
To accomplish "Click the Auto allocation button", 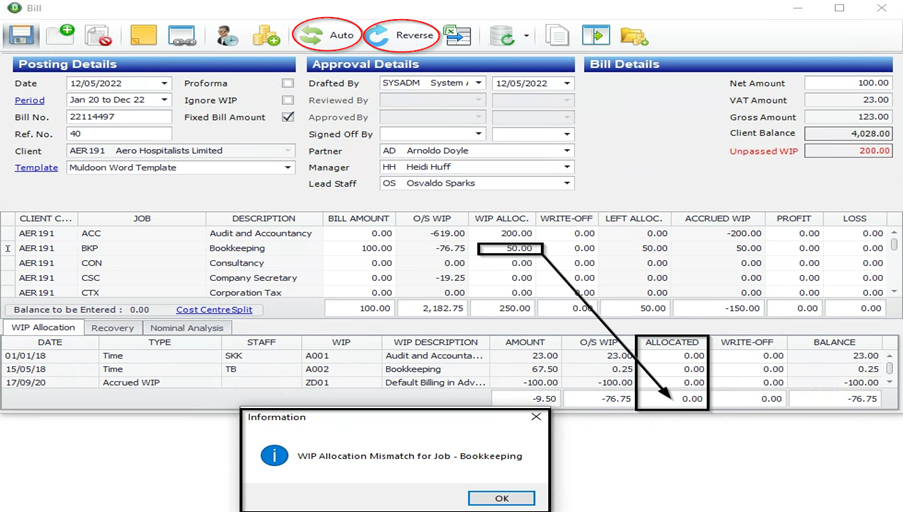I will click(x=327, y=35).
